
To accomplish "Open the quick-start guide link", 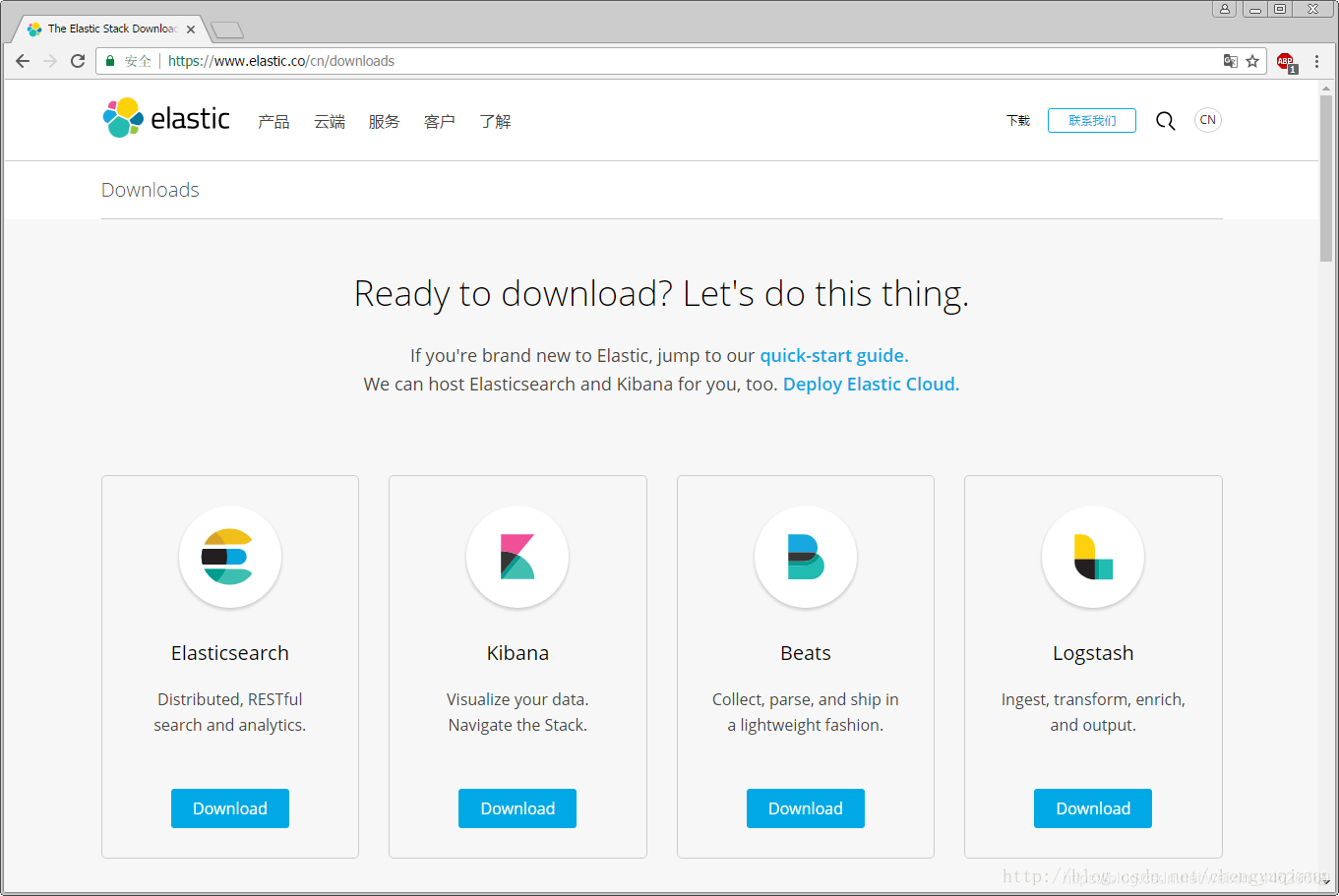I will pyautogui.click(x=834, y=355).
